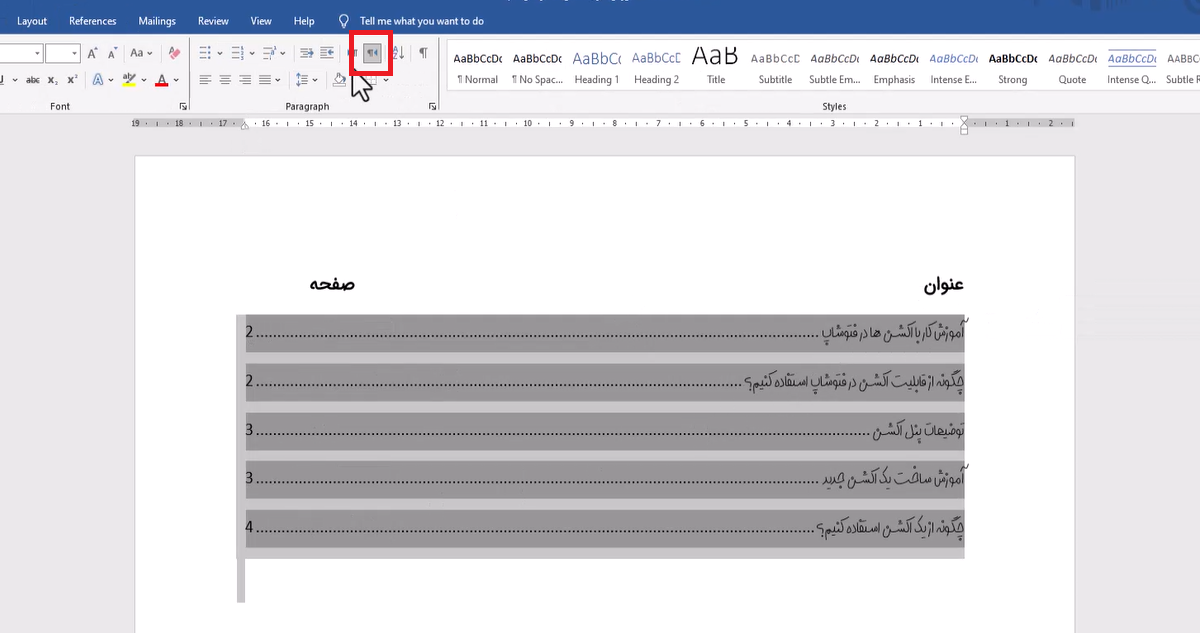Apply the red font color swatch

coord(161,81)
